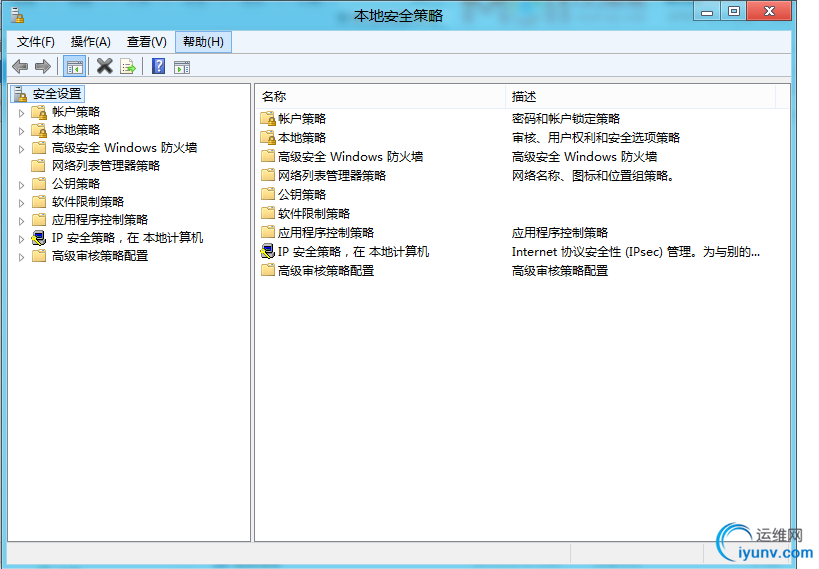
Task: Click the 公钥策略 folder icon in list pane
Action: click(268, 194)
